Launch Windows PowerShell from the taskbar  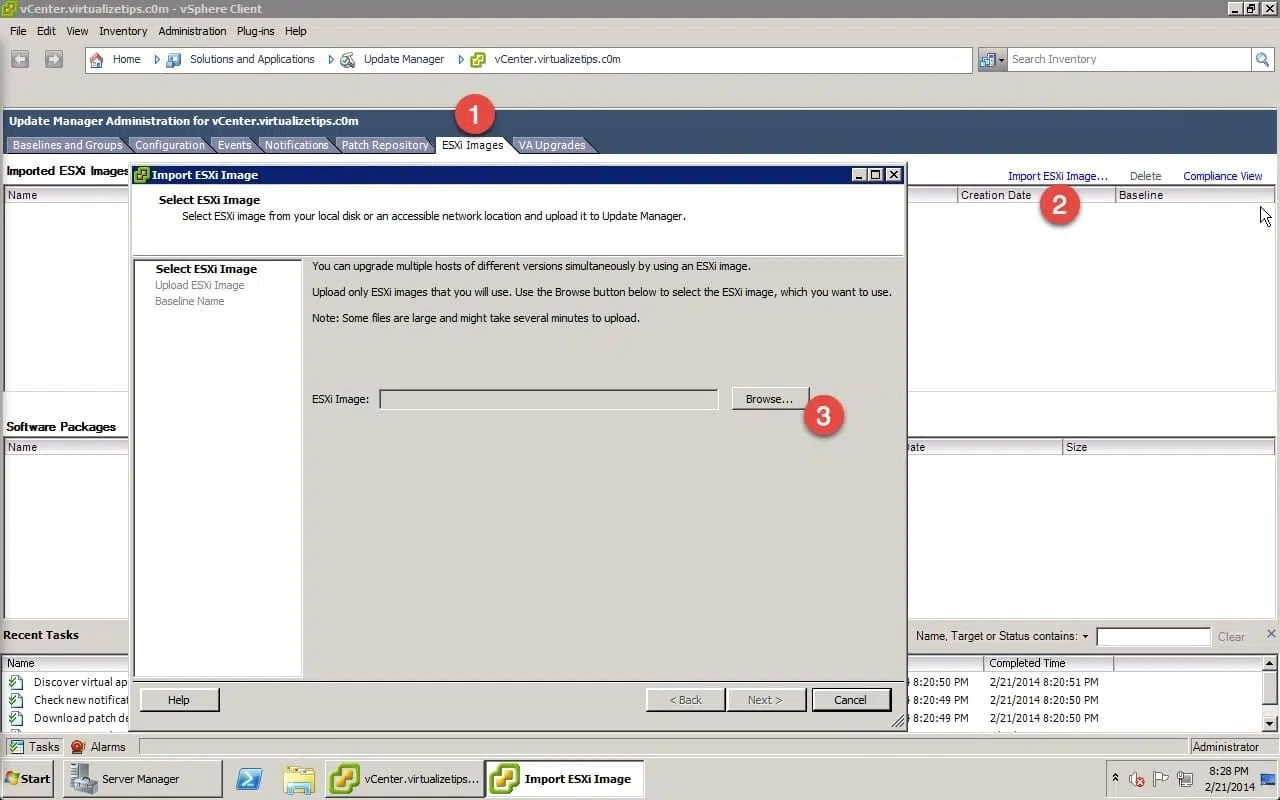coord(249,779)
